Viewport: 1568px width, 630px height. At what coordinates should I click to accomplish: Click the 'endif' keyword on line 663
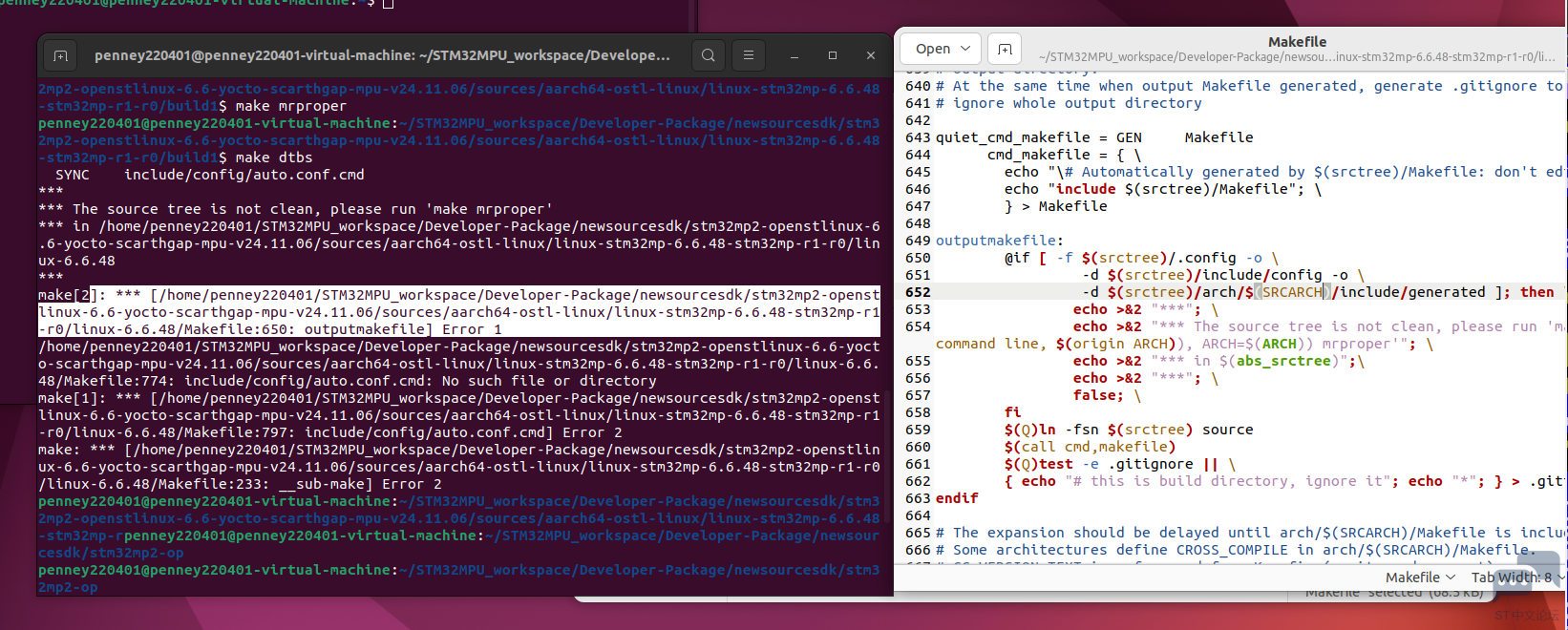(957, 498)
